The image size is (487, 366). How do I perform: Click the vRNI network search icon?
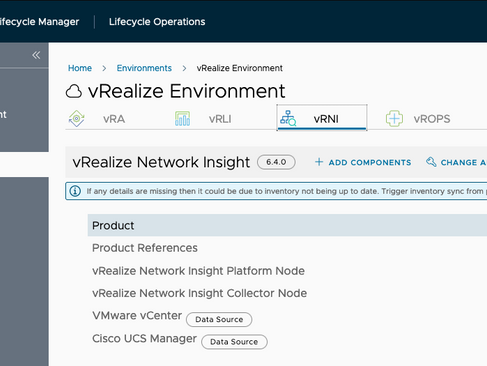coord(288,118)
